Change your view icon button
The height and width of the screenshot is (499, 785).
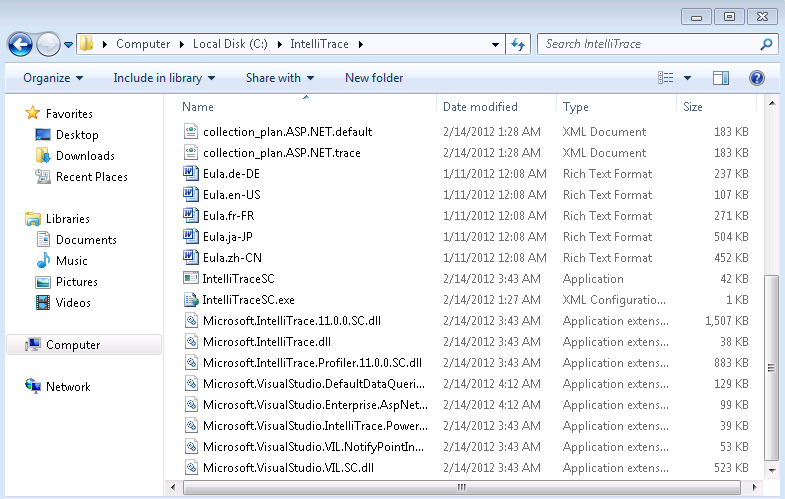point(665,78)
